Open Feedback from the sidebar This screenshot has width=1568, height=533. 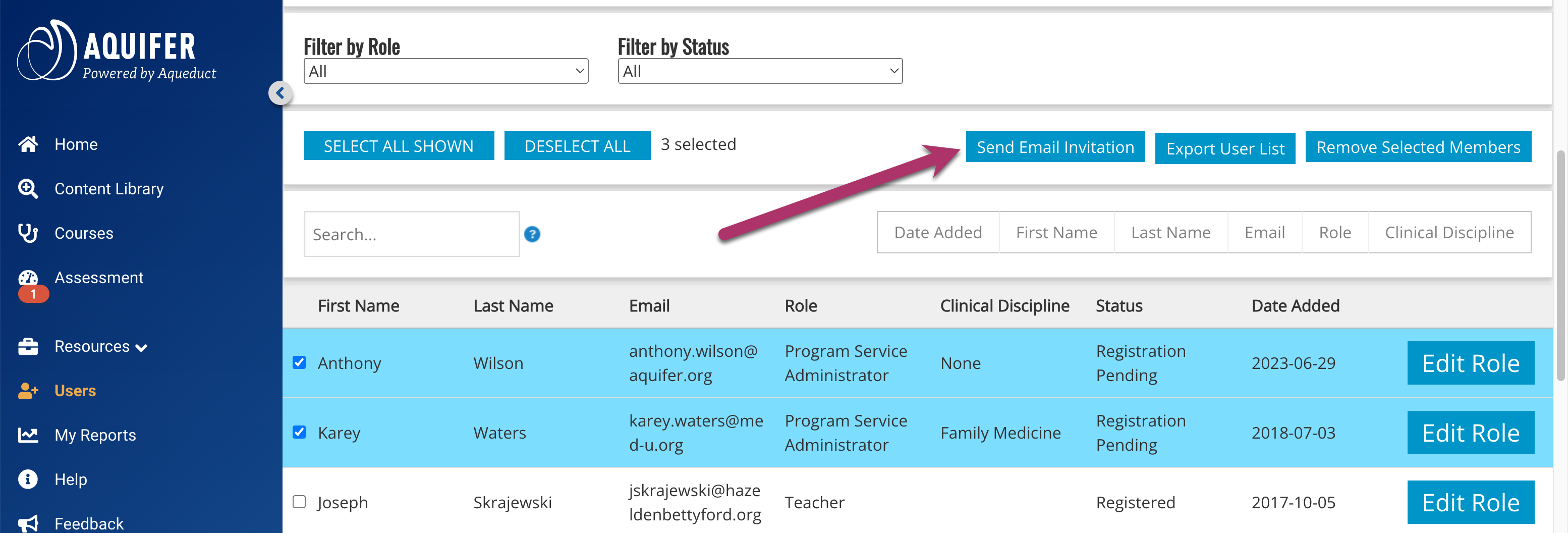(x=88, y=522)
